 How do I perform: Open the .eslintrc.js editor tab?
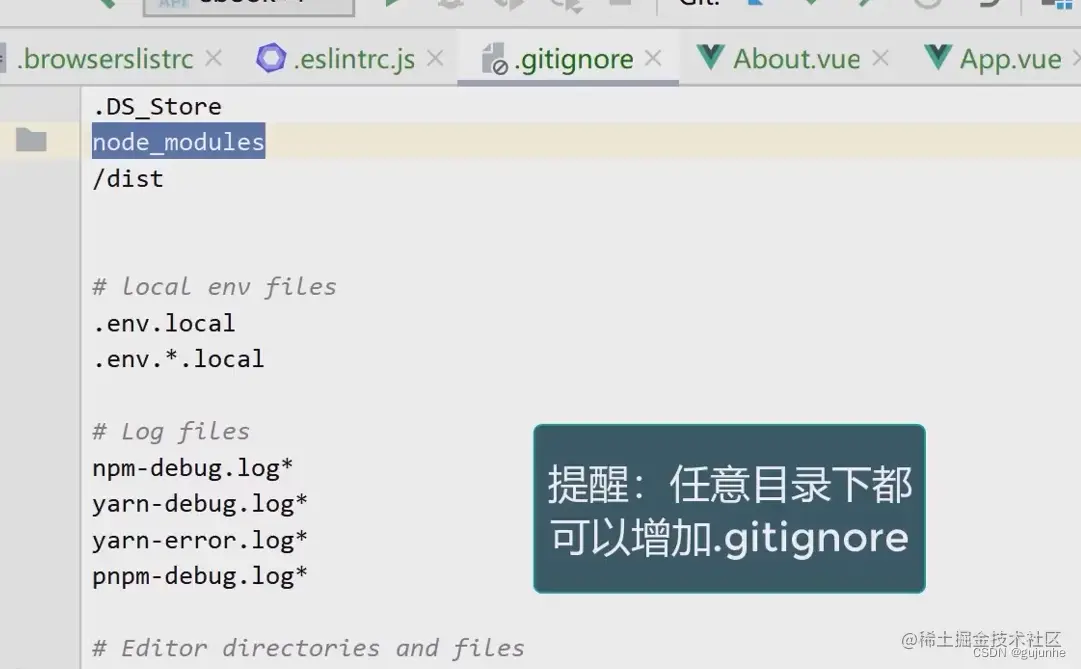[354, 59]
